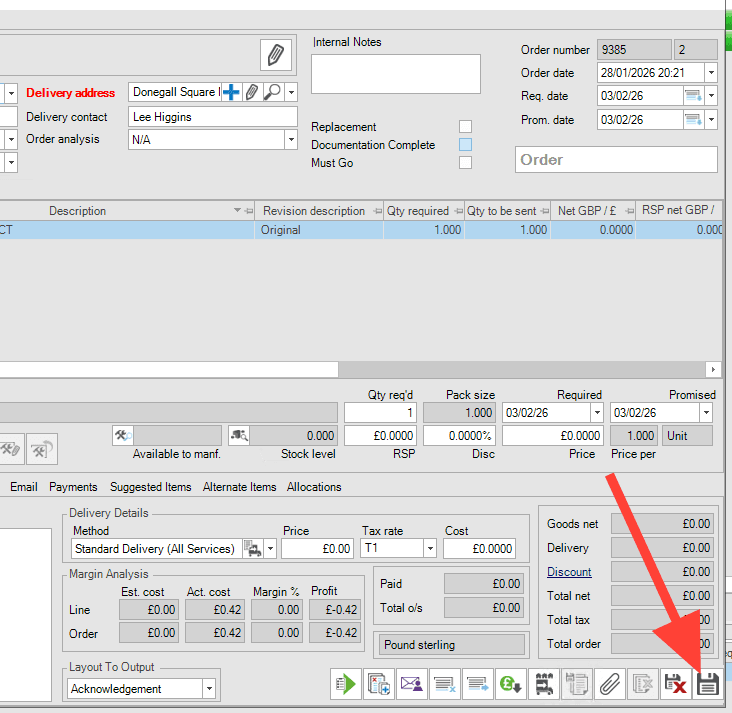Click the greyed tools-with-pencil edit button

pyautogui.click(x=10, y=449)
